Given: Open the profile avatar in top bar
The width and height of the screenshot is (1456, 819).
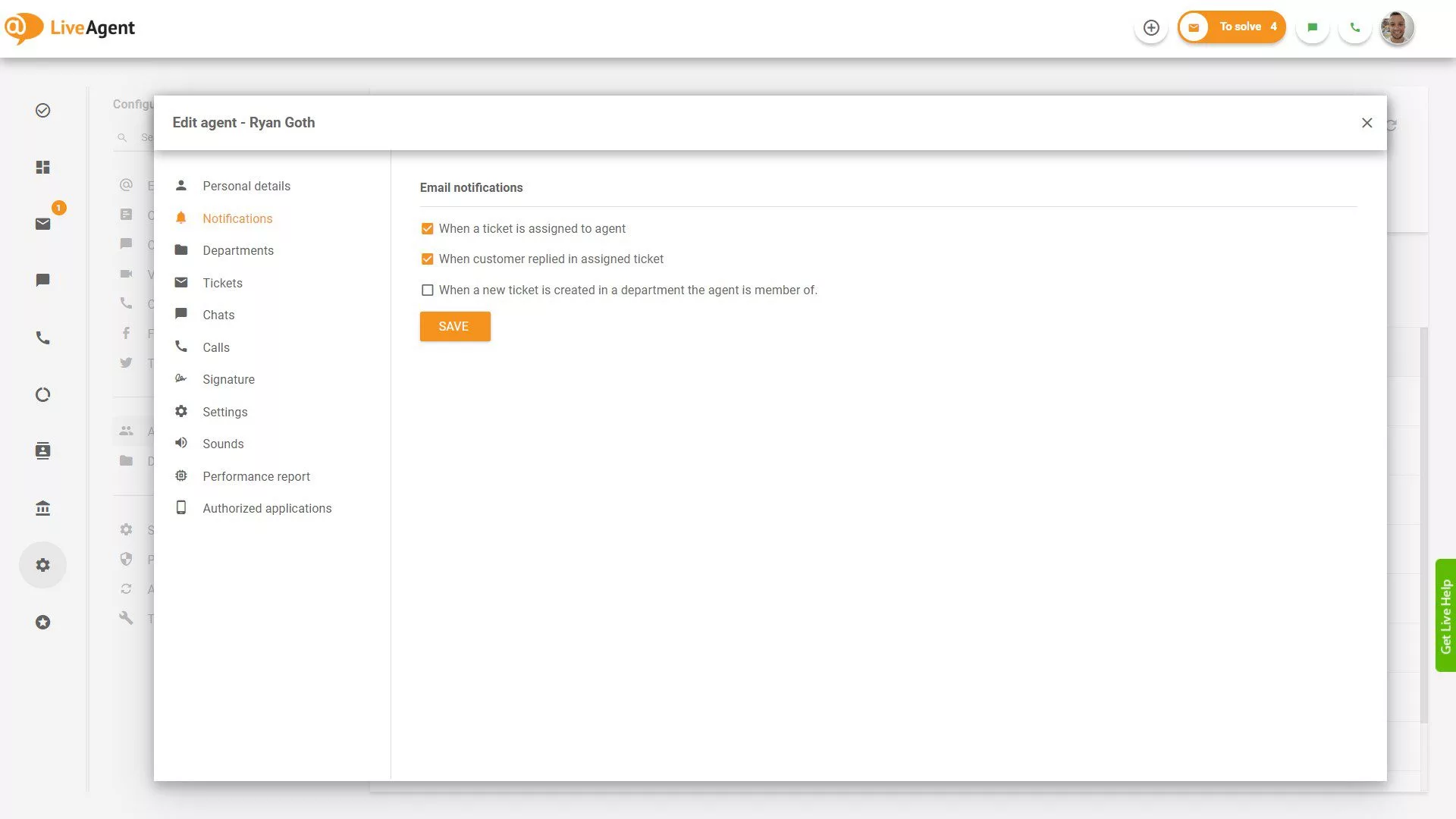Looking at the screenshot, I should (x=1397, y=27).
